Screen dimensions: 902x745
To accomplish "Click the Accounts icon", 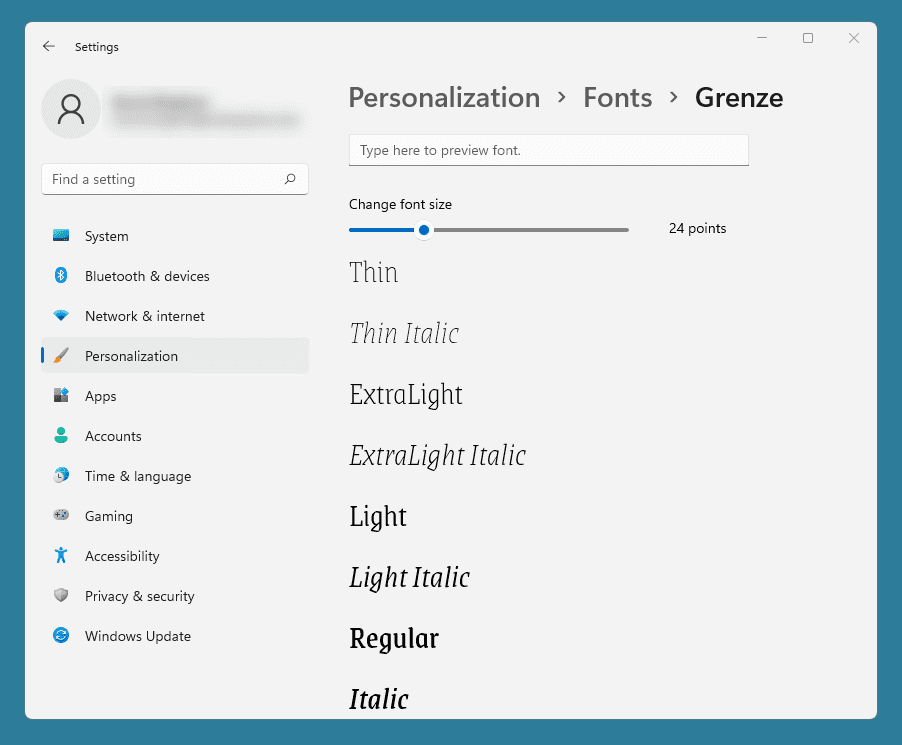I will pyautogui.click(x=62, y=436).
